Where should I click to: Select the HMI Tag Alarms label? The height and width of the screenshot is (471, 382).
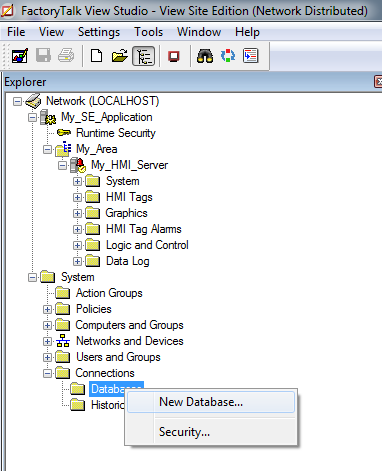[144, 229]
